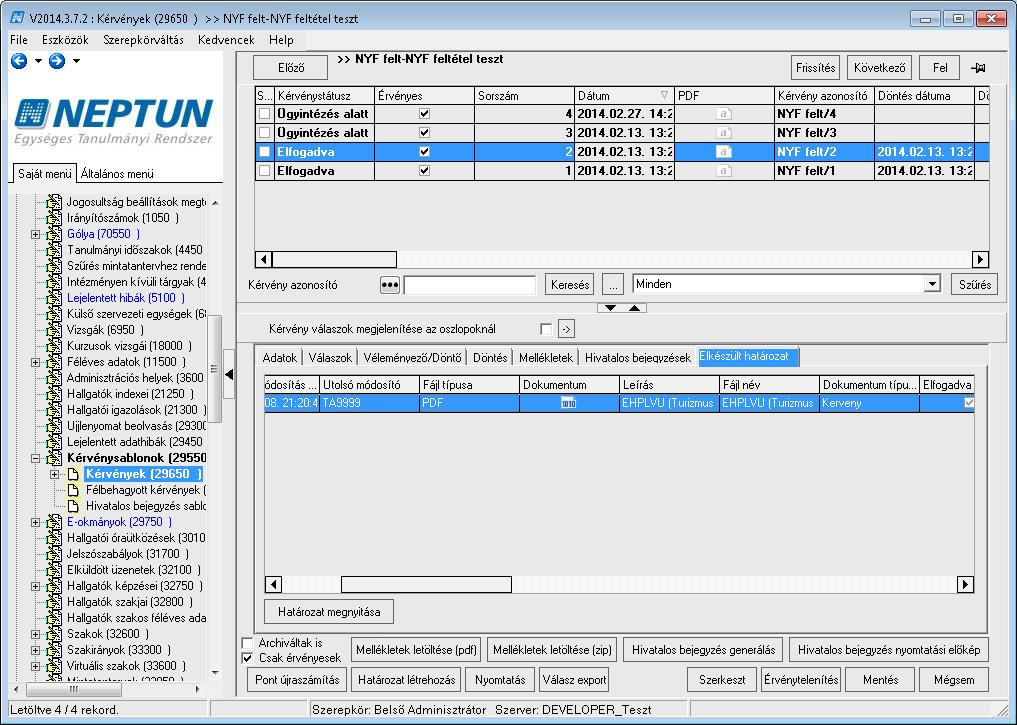Click the Kérvények (29650) page icon
The width and height of the screenshot is (1017, 725).
73,474
